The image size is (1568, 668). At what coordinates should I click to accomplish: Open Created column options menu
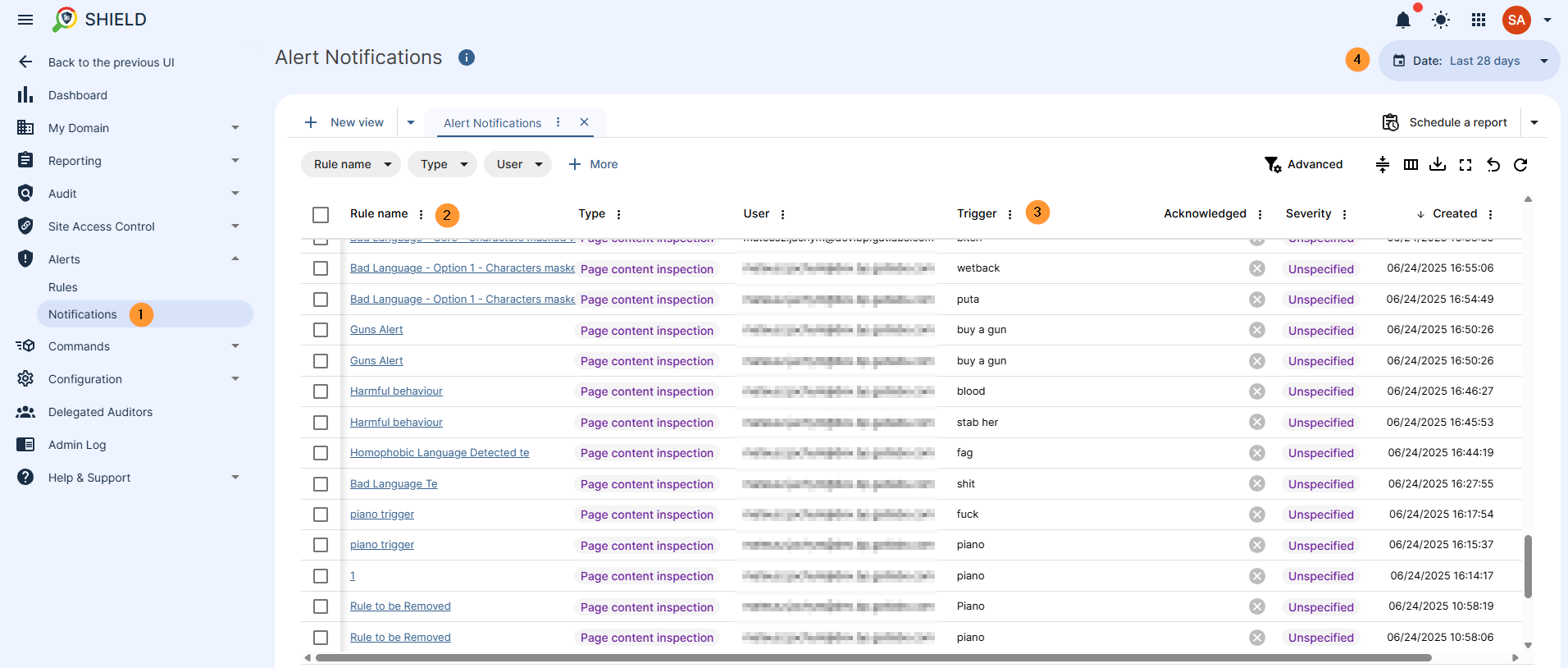pyautogui.click(x=1490, y=214)
